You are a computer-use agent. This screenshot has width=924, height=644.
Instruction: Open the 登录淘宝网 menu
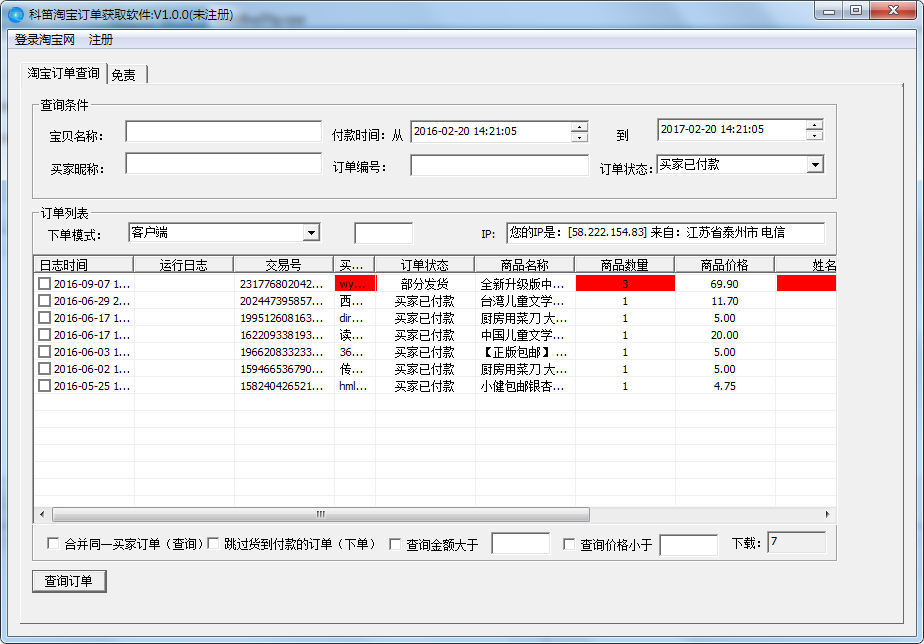tap(45, 40)
